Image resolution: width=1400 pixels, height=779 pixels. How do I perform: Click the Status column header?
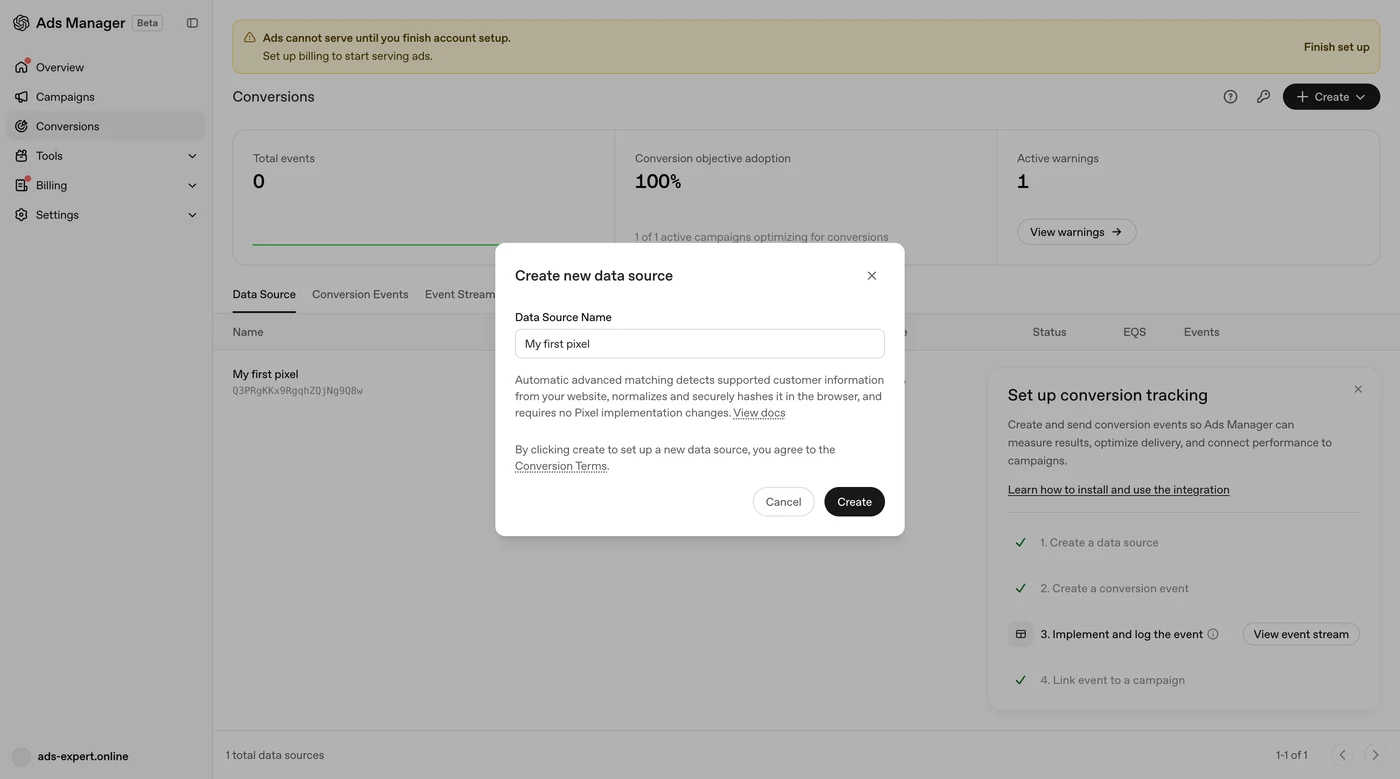(x=1049, y=332)
